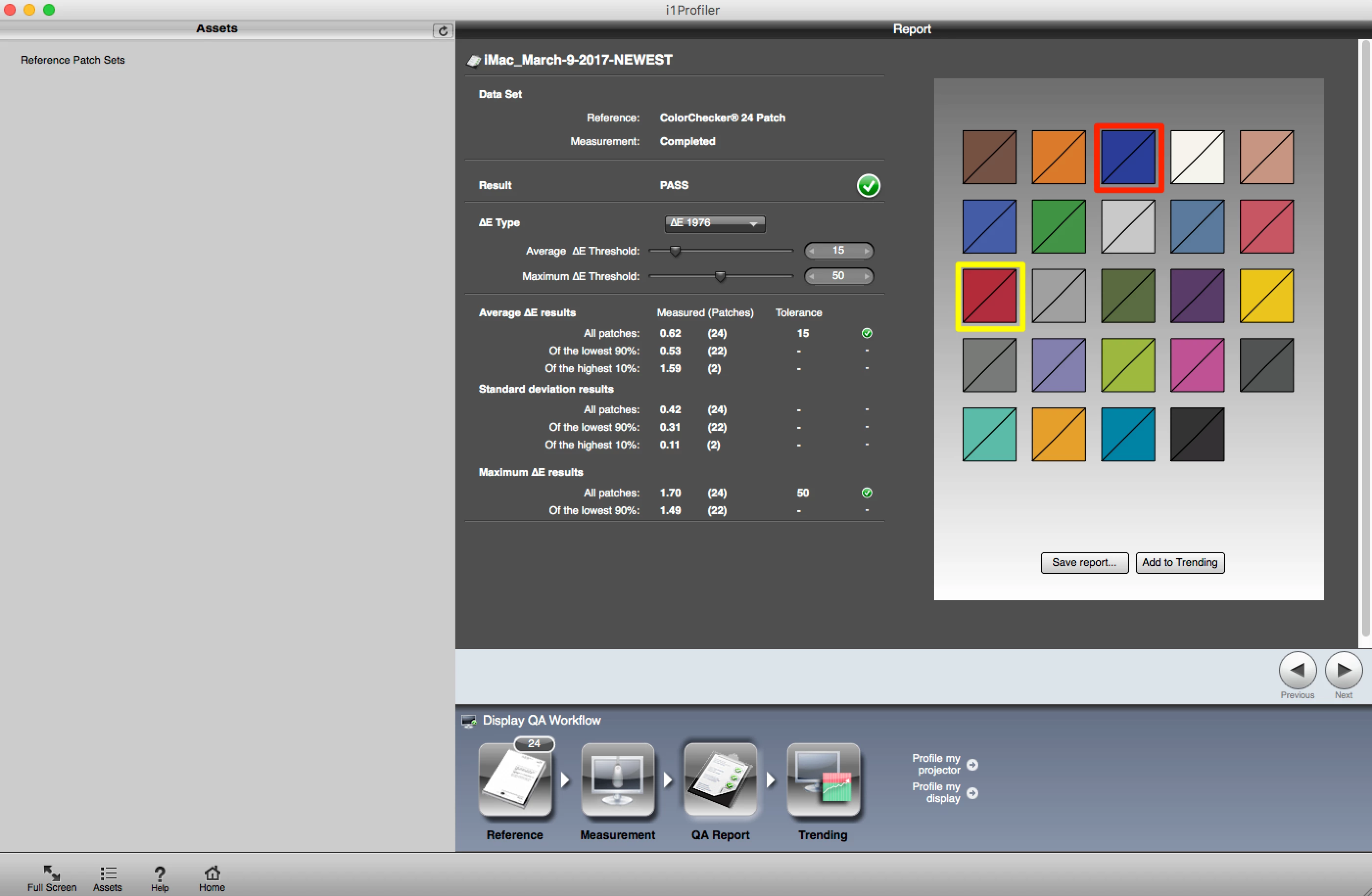Click the Profile my display arrow
The height and width of the screenshot is (896, 1372).
(972, 793)
